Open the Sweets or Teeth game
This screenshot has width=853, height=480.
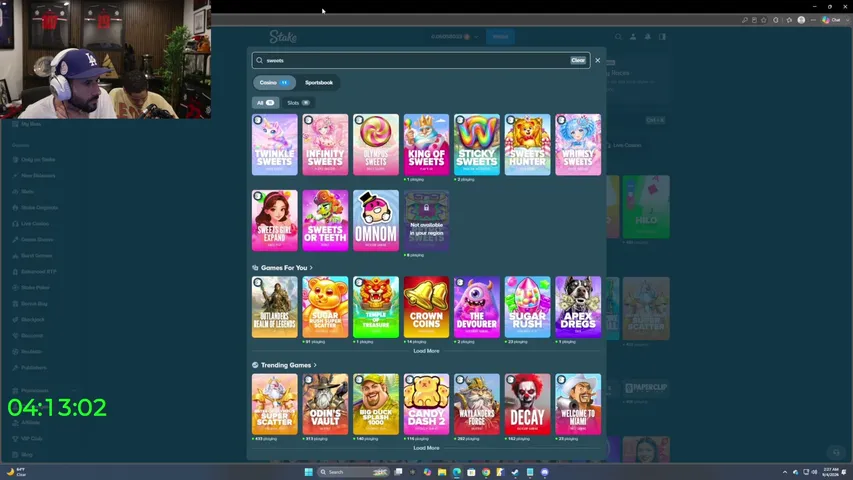[325, 220]
